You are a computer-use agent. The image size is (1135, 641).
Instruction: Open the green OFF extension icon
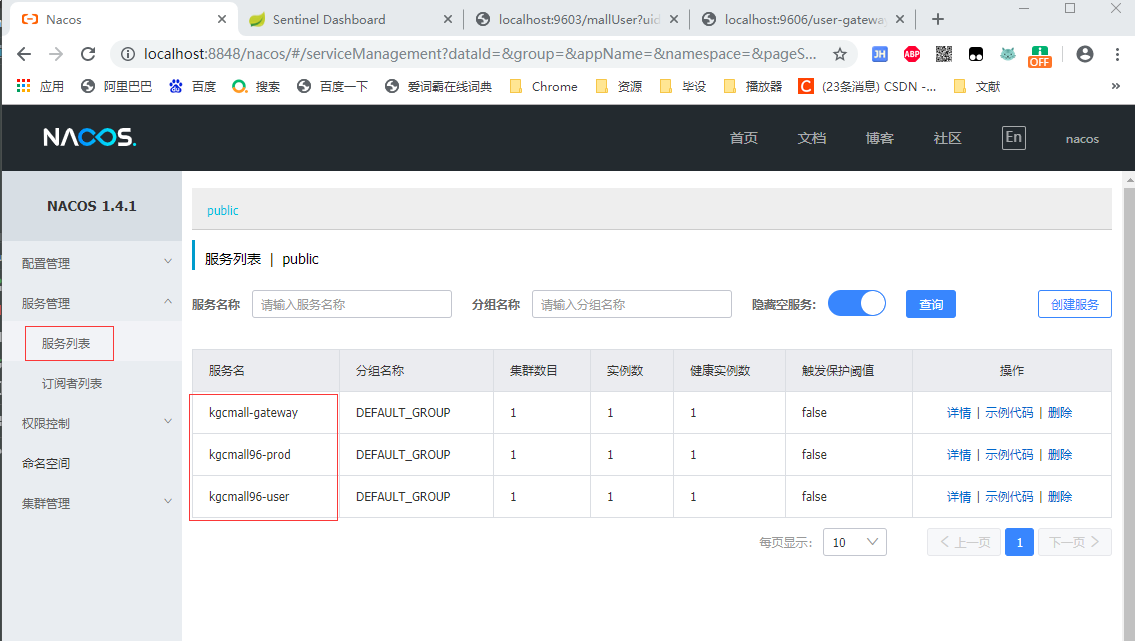click(1040, 56)
